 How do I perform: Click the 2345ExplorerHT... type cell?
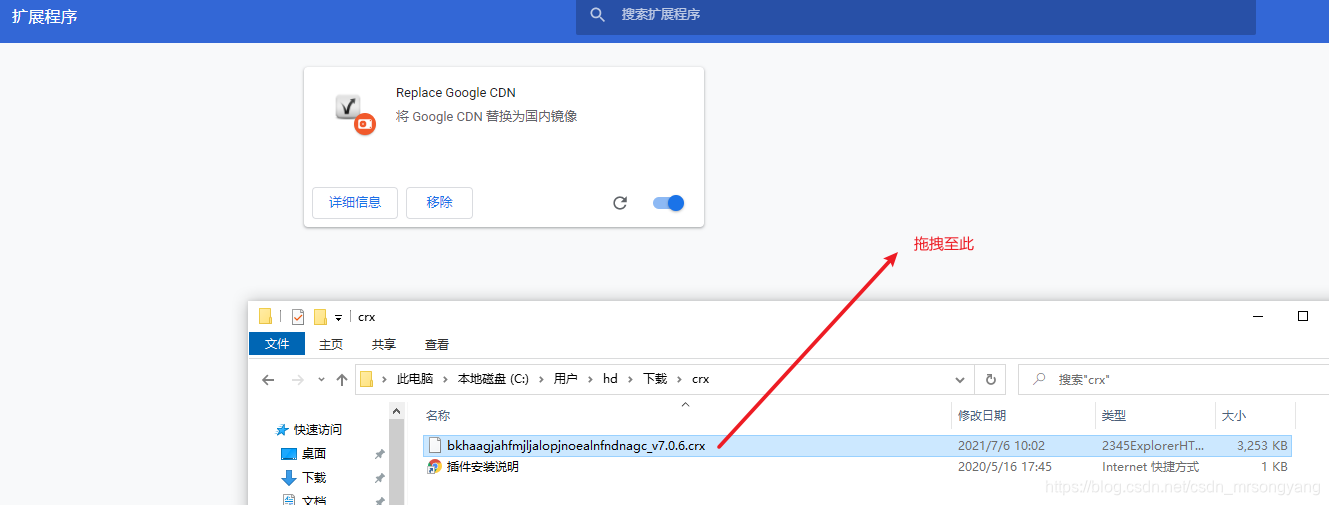pyautogui.click(x=1153, y=446)
